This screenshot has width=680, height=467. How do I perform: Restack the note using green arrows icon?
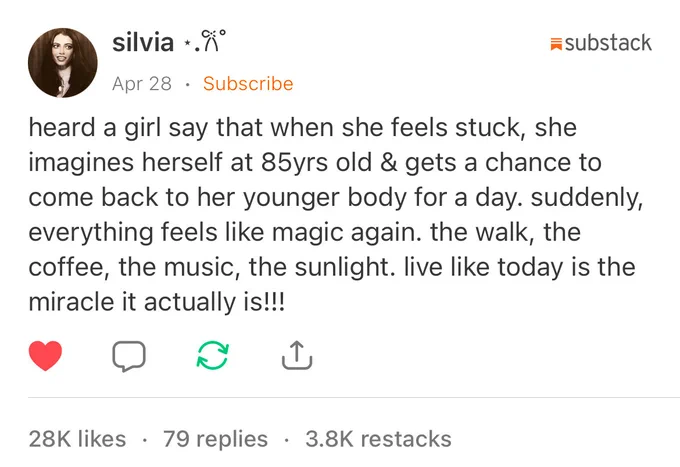coord(212,355)
